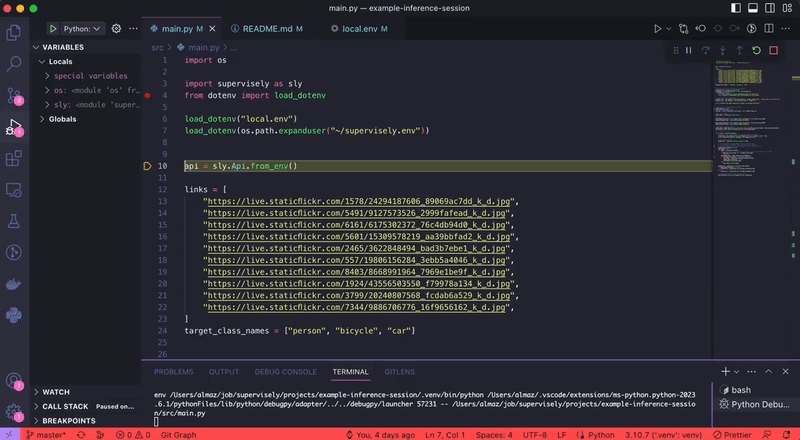Stop the debug session
The height and width of the screenshot is (440, 800).
click(773, 51)
